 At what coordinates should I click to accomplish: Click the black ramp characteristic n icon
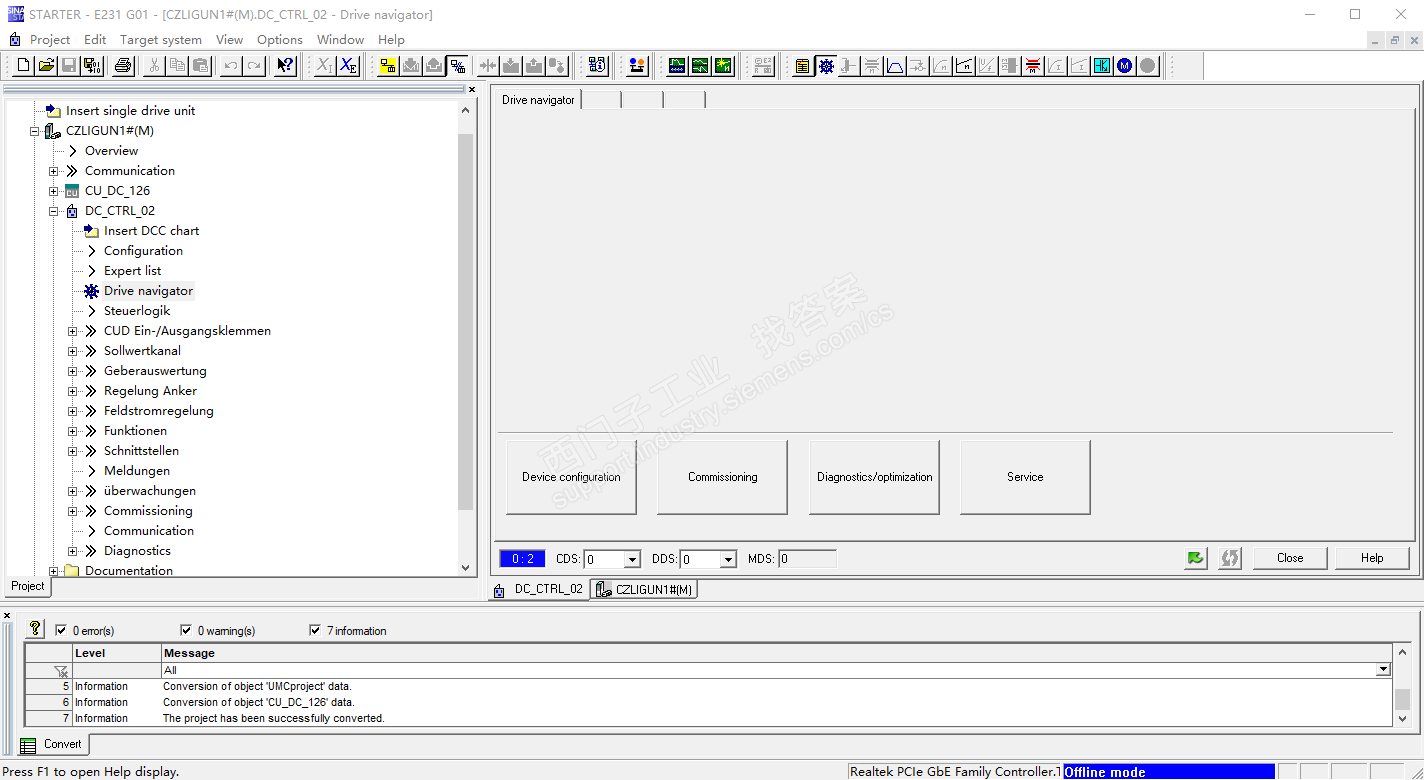tap(964, 66)
